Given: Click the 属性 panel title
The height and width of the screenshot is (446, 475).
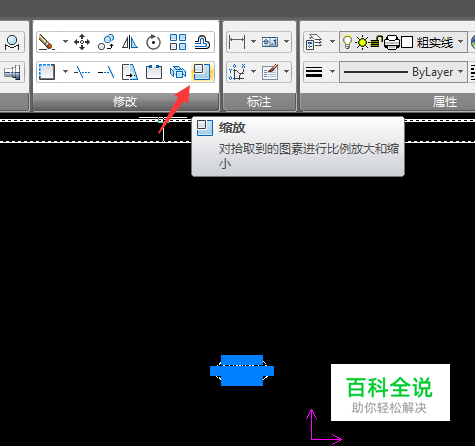Looking at the screenshot, I should (445, 102).
